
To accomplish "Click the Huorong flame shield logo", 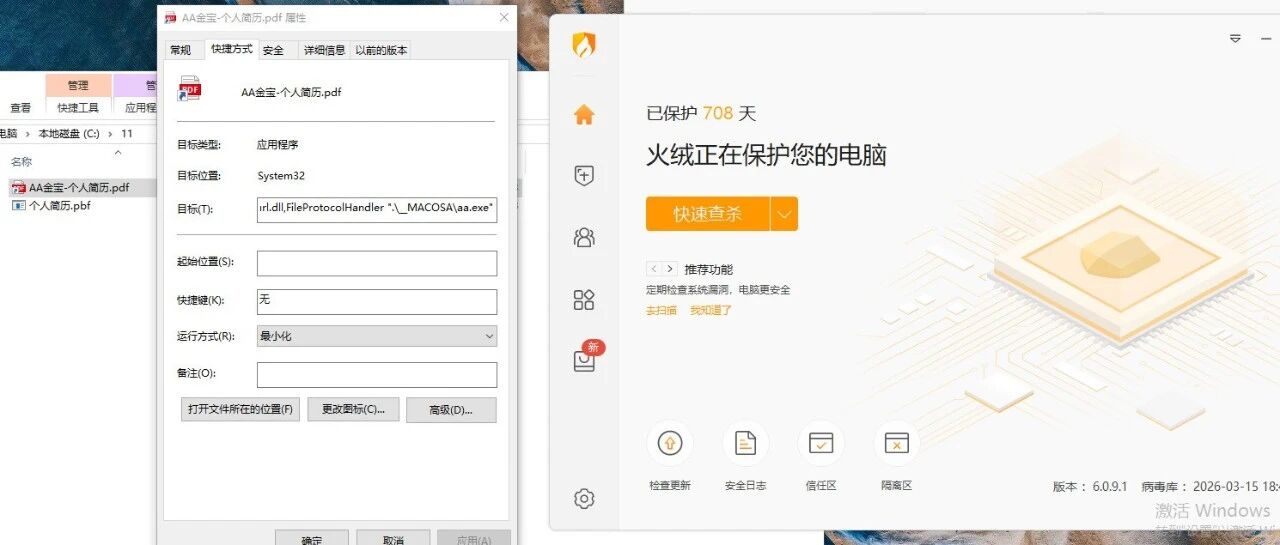I will pyautogui.click(x=584, y=45).
